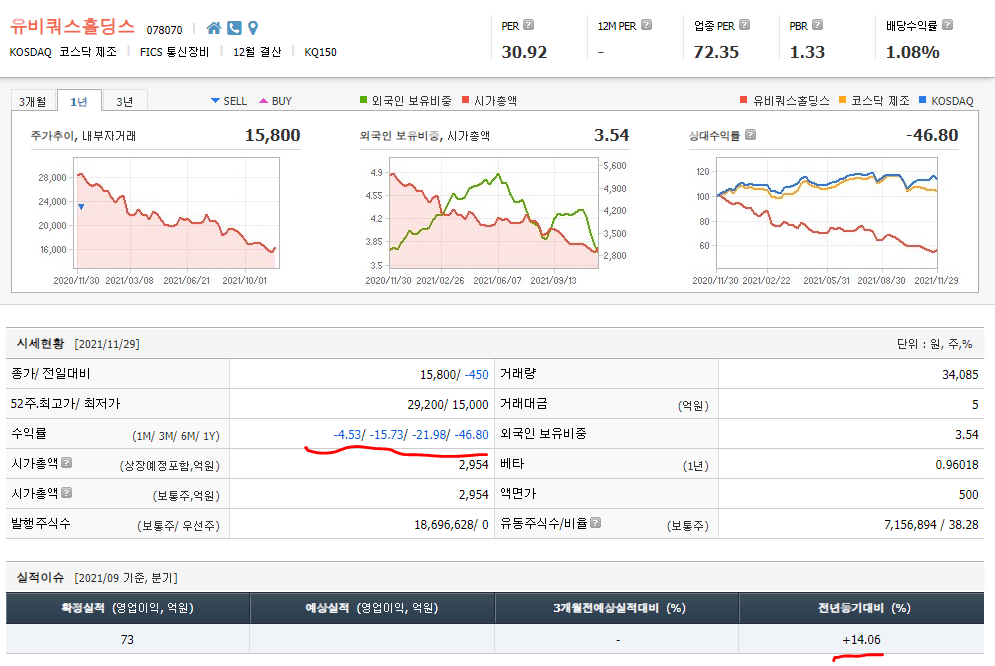The height and width of the screenshot is (666, 995).
Task: Click the SELL legend triangle
Action: 215,101
